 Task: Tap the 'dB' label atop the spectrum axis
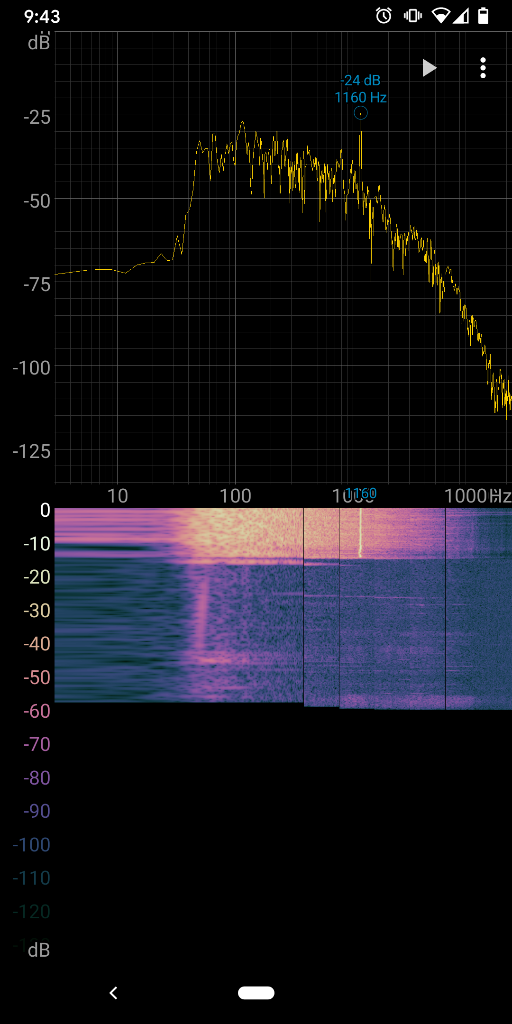pyautogui.click(x=39, y=43)
